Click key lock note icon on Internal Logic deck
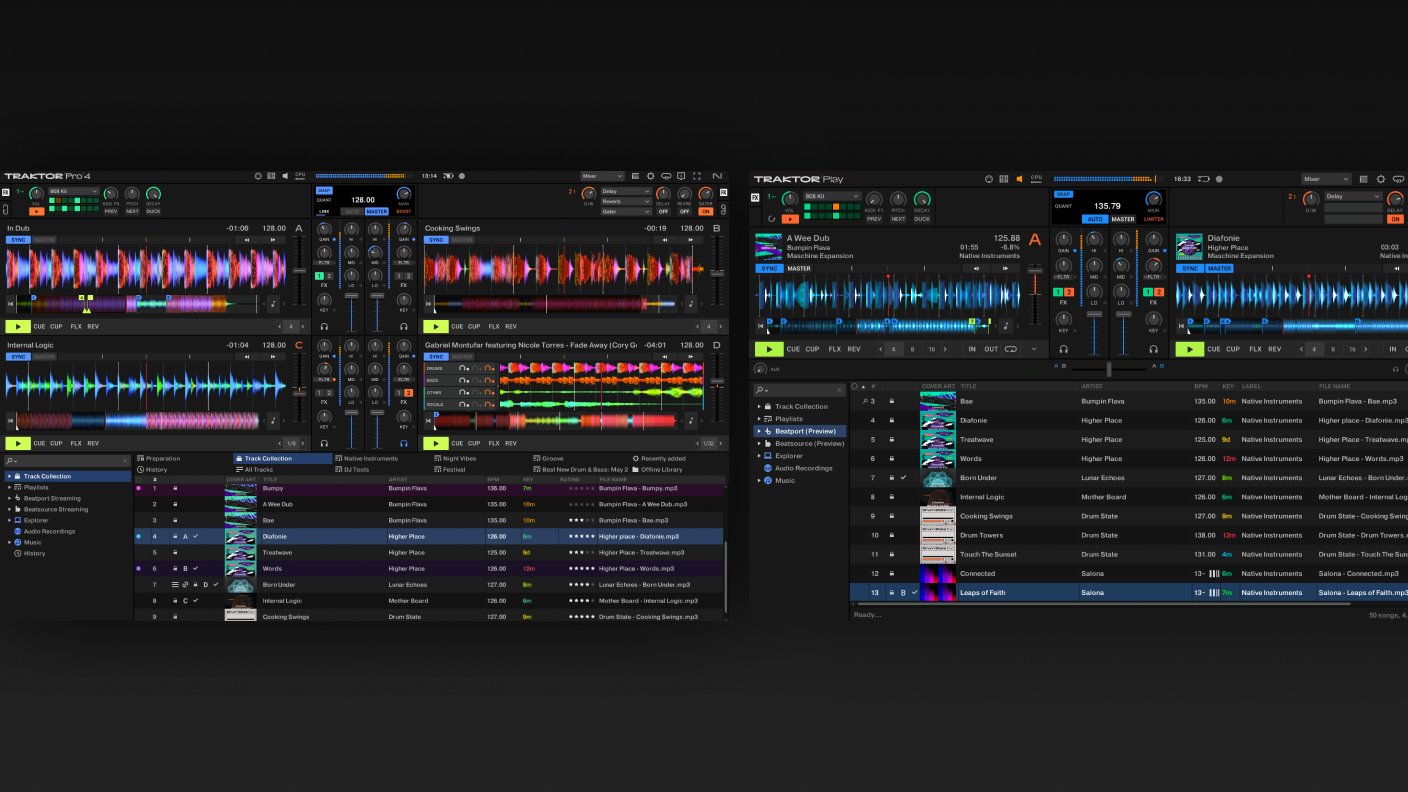Screen dimensions: 1408x792 point(272,420)
